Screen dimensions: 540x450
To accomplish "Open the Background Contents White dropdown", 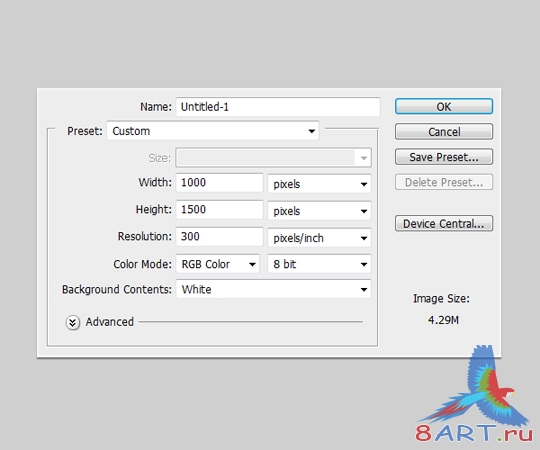I will [x=273, y=289].
